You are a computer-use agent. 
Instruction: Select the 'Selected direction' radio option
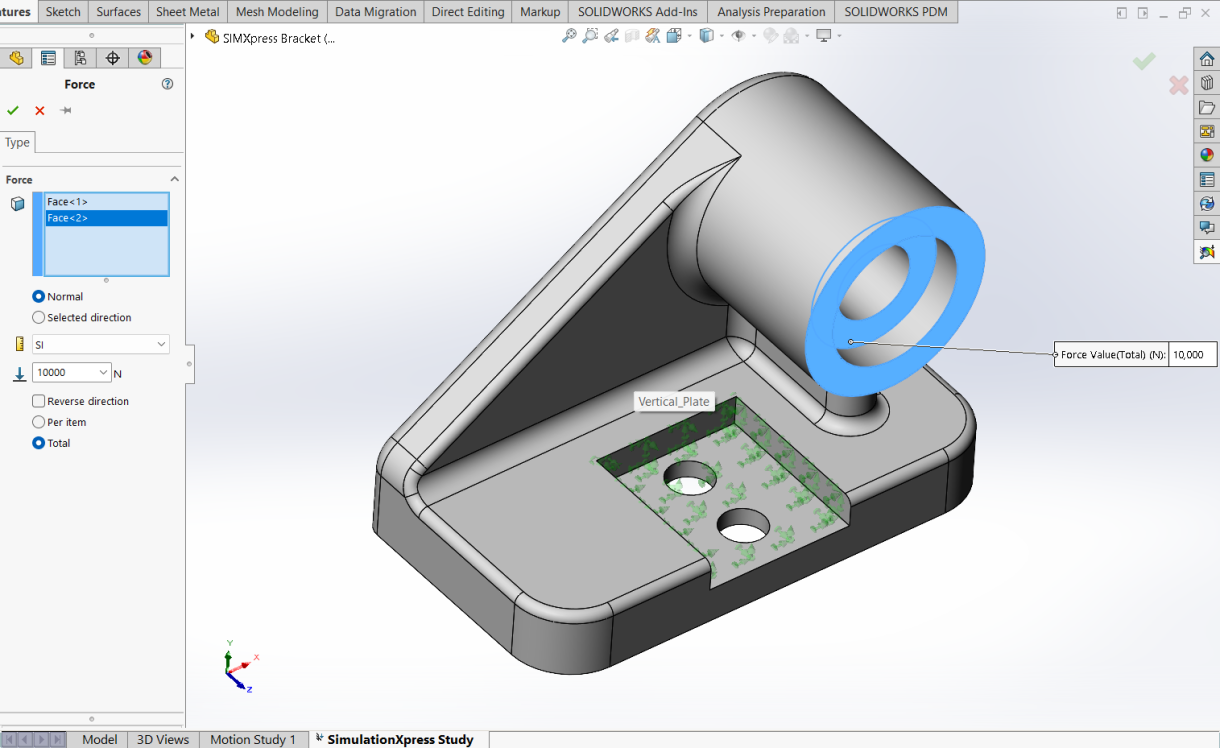click(x=39, y=317)
